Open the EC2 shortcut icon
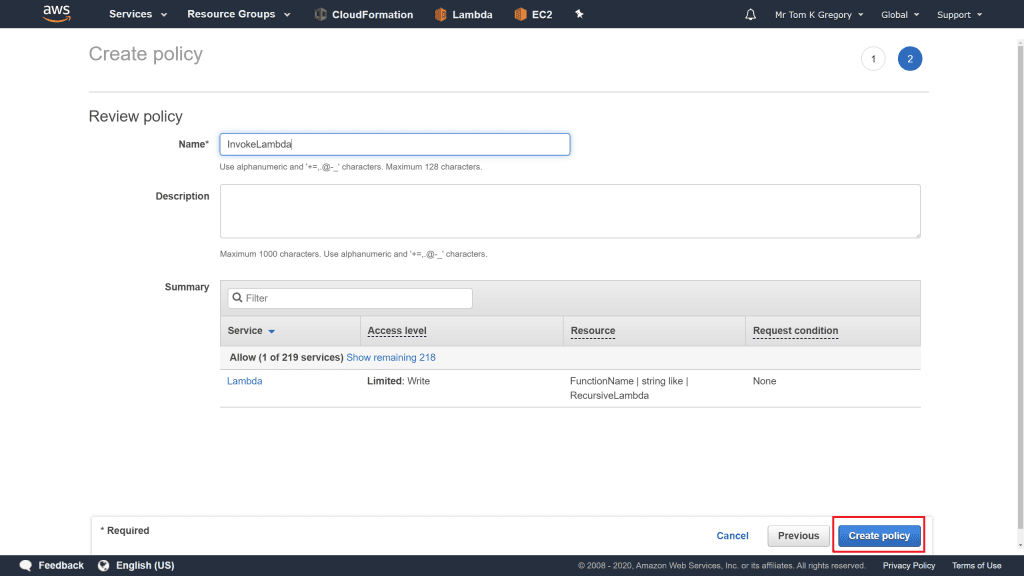 520,15
